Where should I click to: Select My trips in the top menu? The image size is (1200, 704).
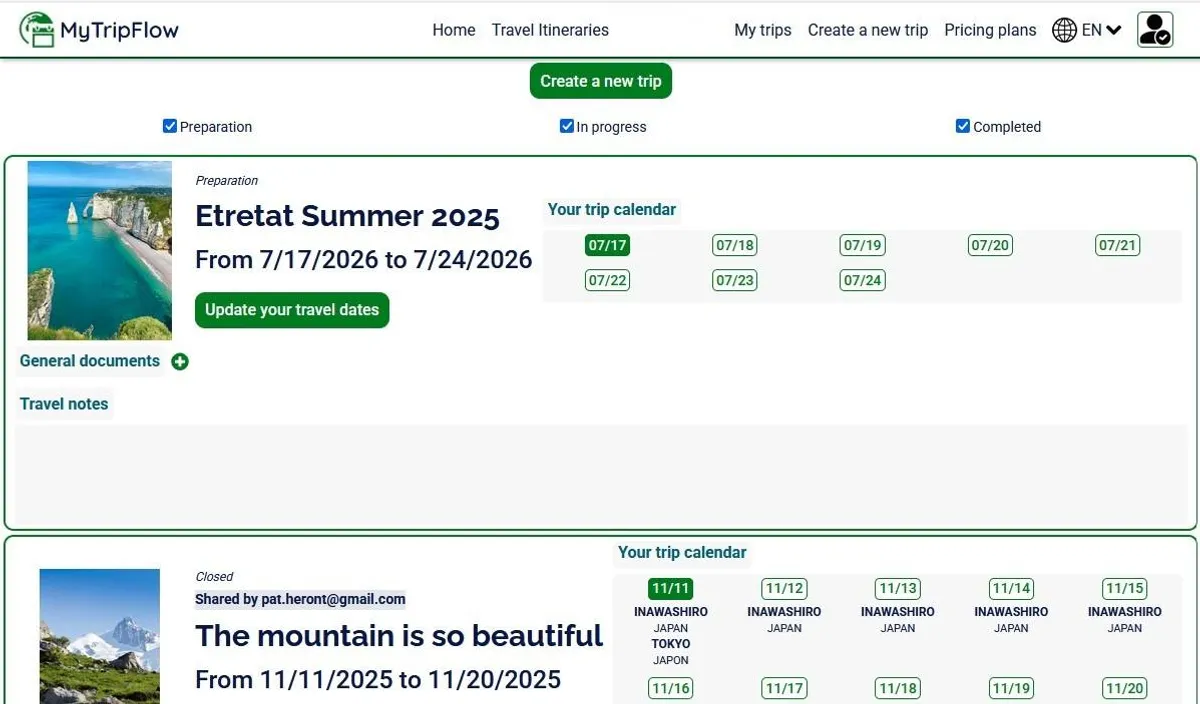click(x=762, y=29)
